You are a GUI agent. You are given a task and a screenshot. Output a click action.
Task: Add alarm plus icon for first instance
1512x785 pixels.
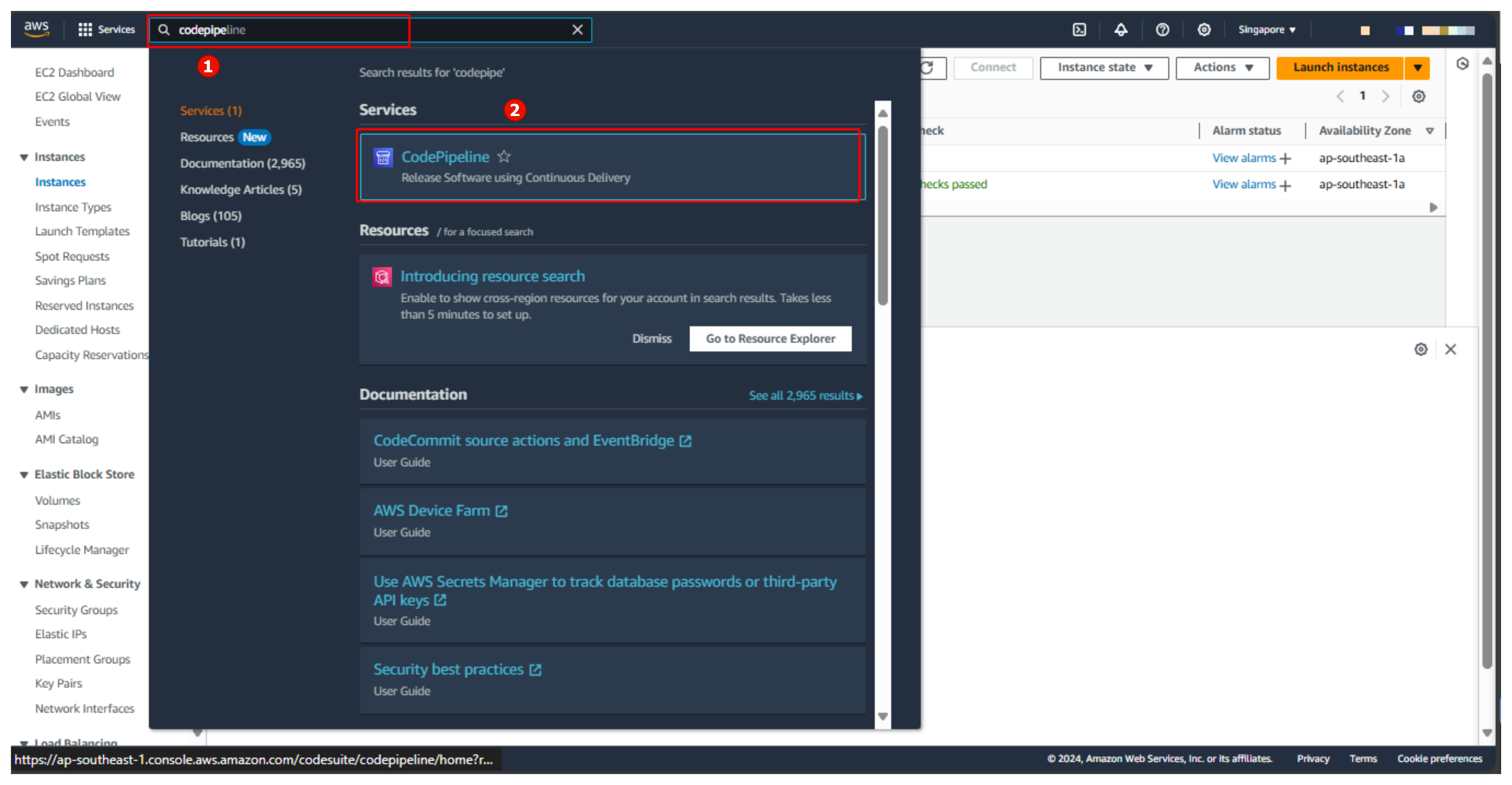point(1285,158)
